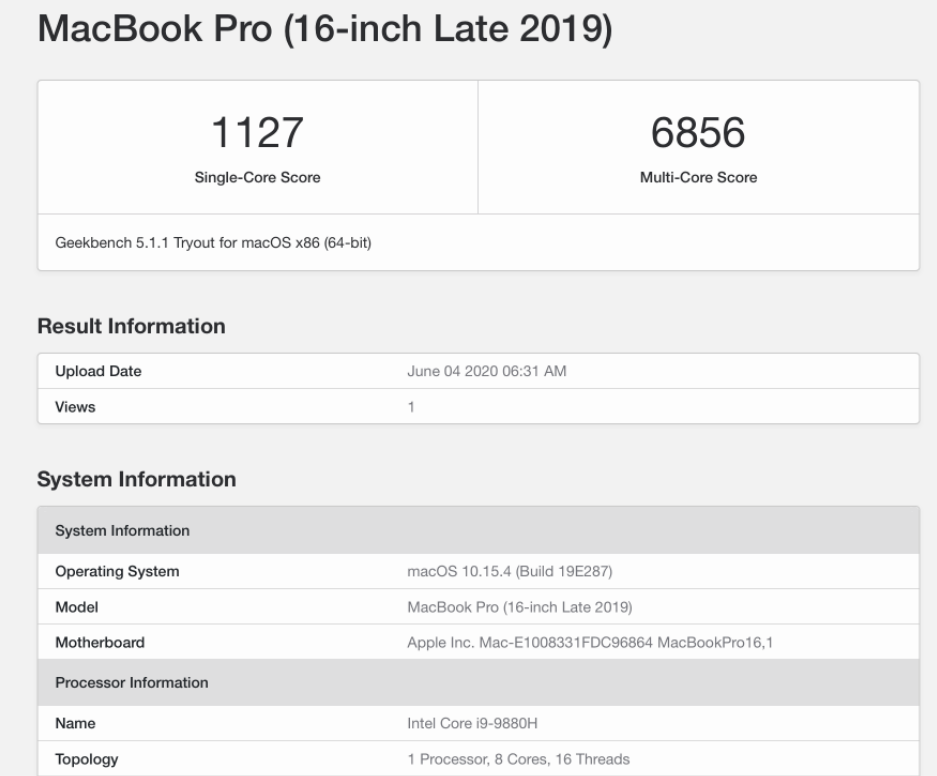Click the Views row label
Viewport: 937px width, 776px height.
pyautogui.click(x=75, y=407)
